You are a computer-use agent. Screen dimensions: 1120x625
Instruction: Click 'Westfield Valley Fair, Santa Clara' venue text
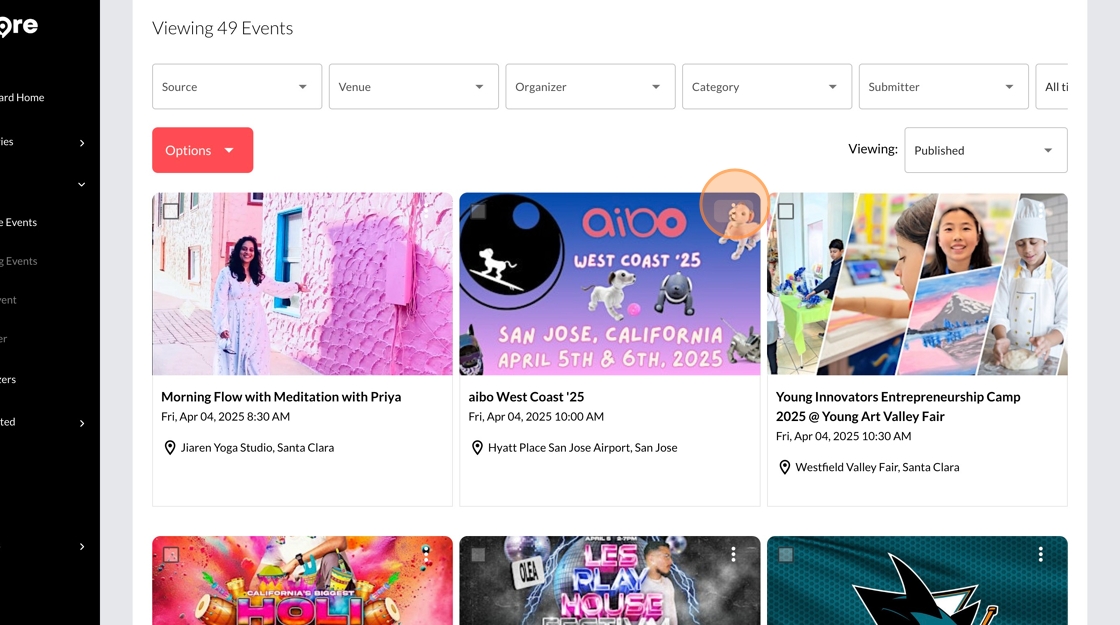point(877,467)
